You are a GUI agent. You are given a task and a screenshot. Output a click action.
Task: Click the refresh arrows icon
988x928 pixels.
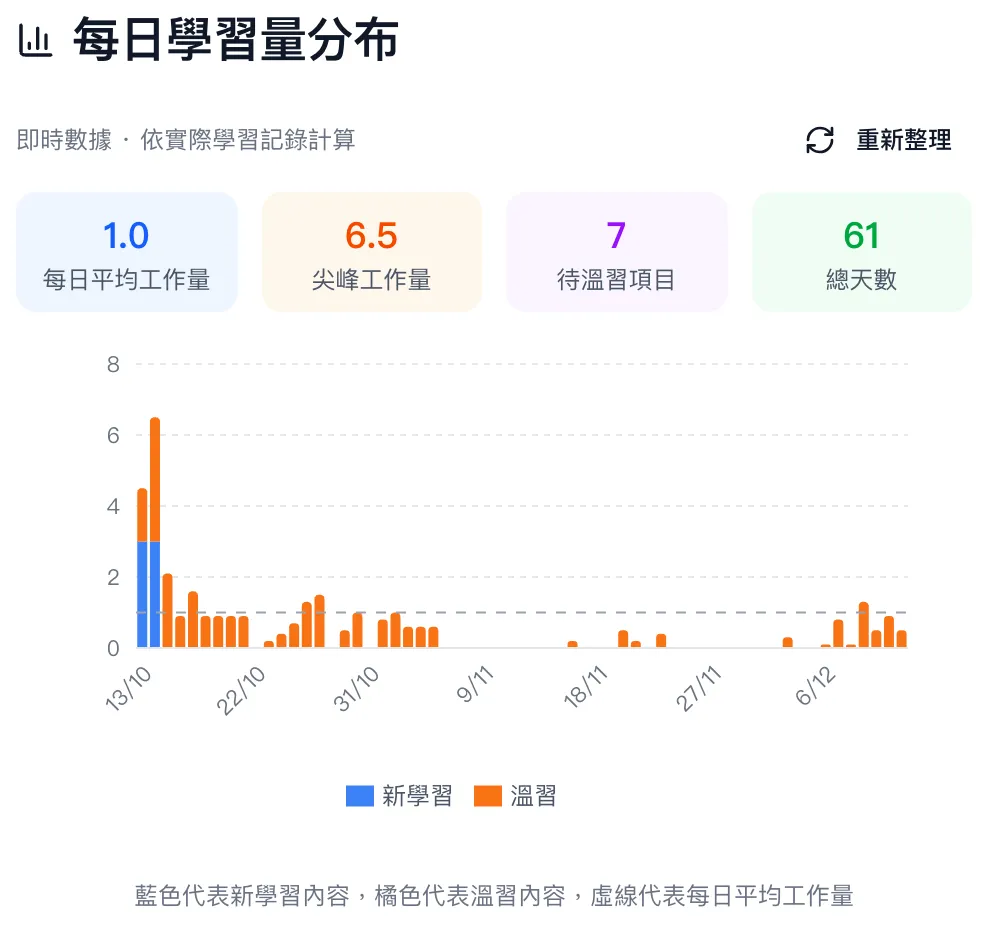click(x=820, y=140)
